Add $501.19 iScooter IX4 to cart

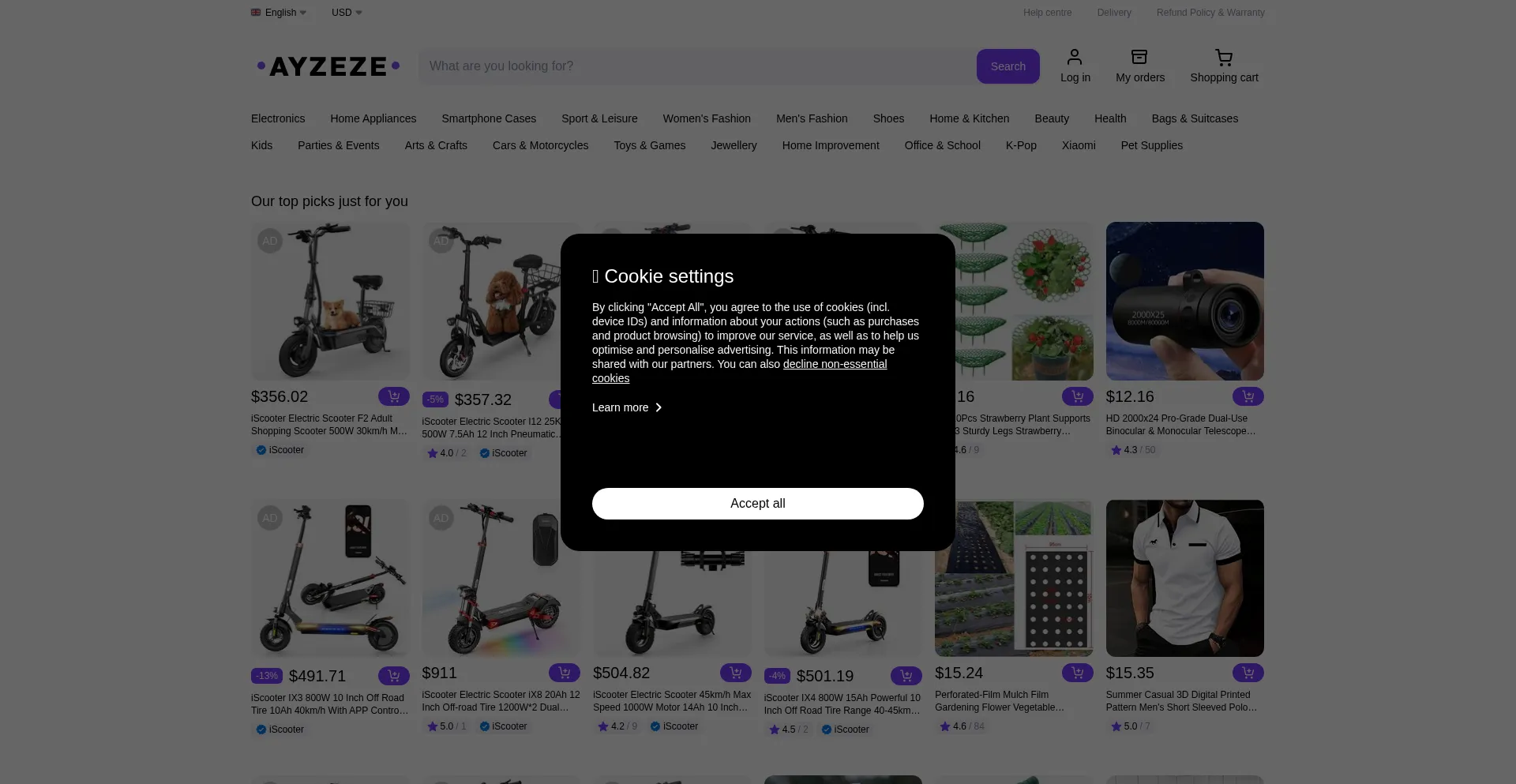tap(906, 676)
